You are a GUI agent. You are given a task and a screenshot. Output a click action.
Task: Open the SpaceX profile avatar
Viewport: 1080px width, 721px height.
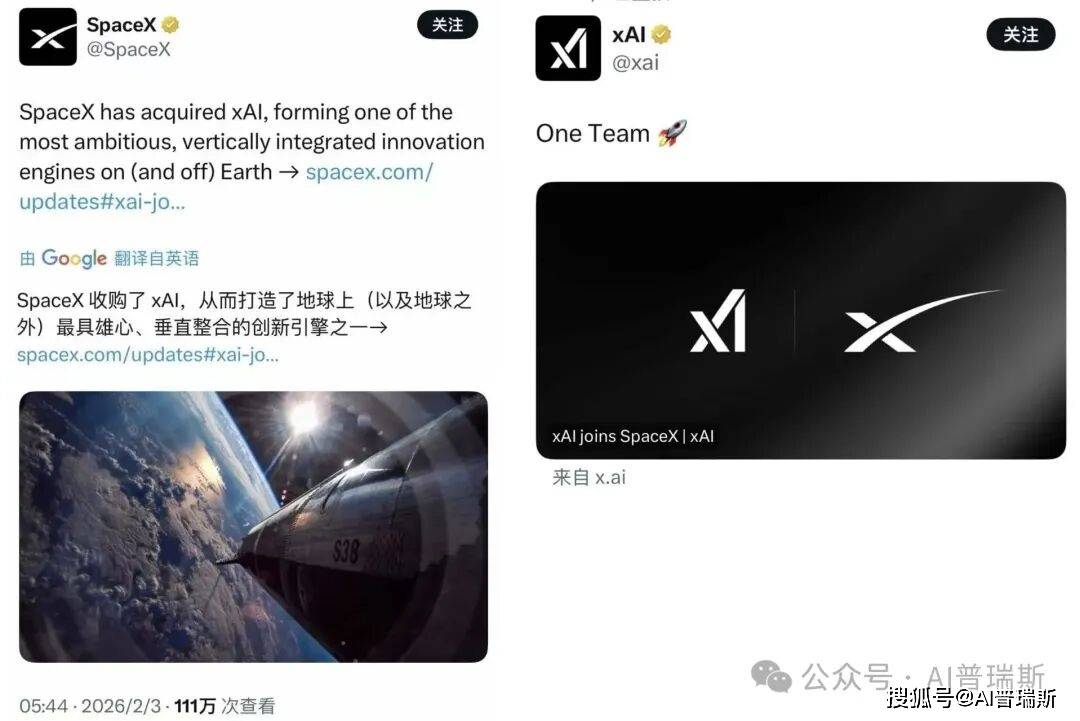(x=48, y=36)
